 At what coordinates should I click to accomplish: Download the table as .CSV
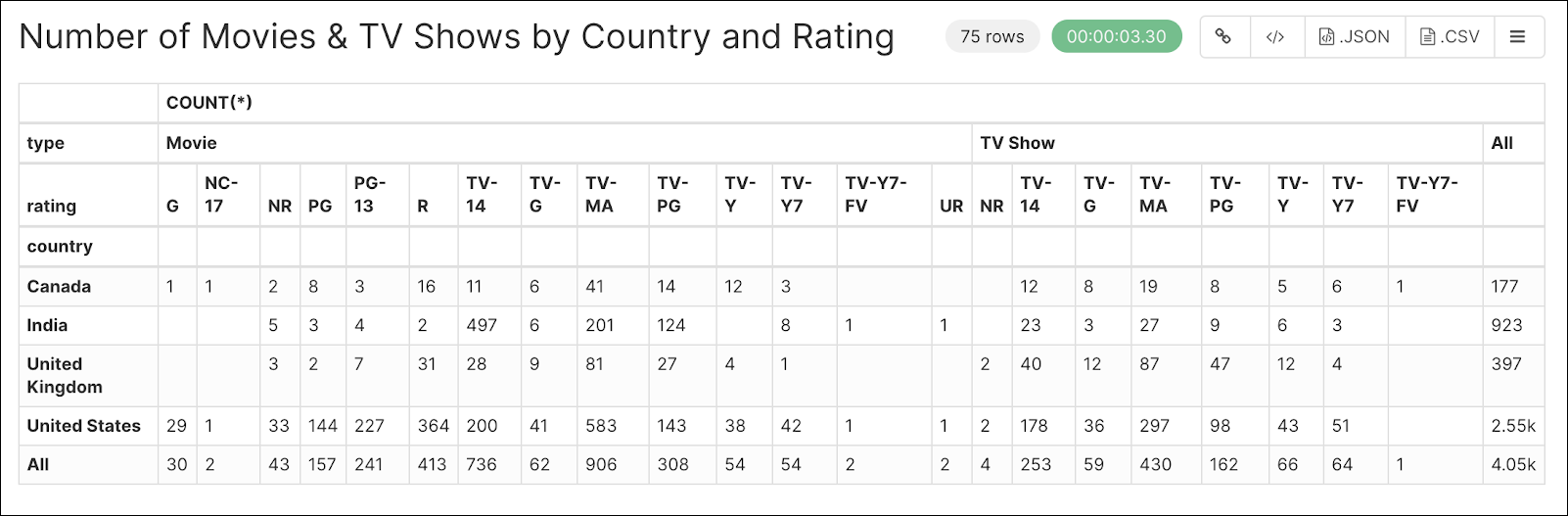[1450, 37]
